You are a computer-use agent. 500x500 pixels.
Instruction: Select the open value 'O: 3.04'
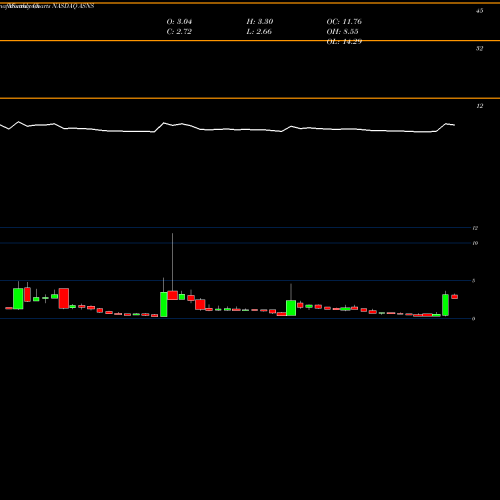(x=179, y=22)
